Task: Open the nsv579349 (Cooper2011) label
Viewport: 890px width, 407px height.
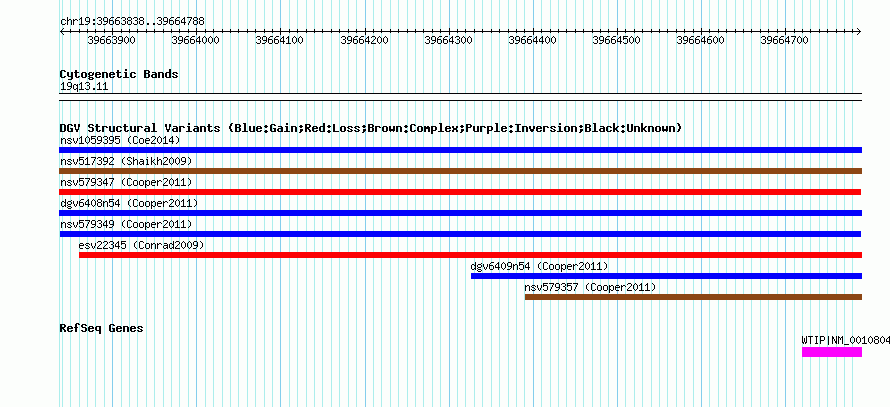Action: (x=126, y=224)
